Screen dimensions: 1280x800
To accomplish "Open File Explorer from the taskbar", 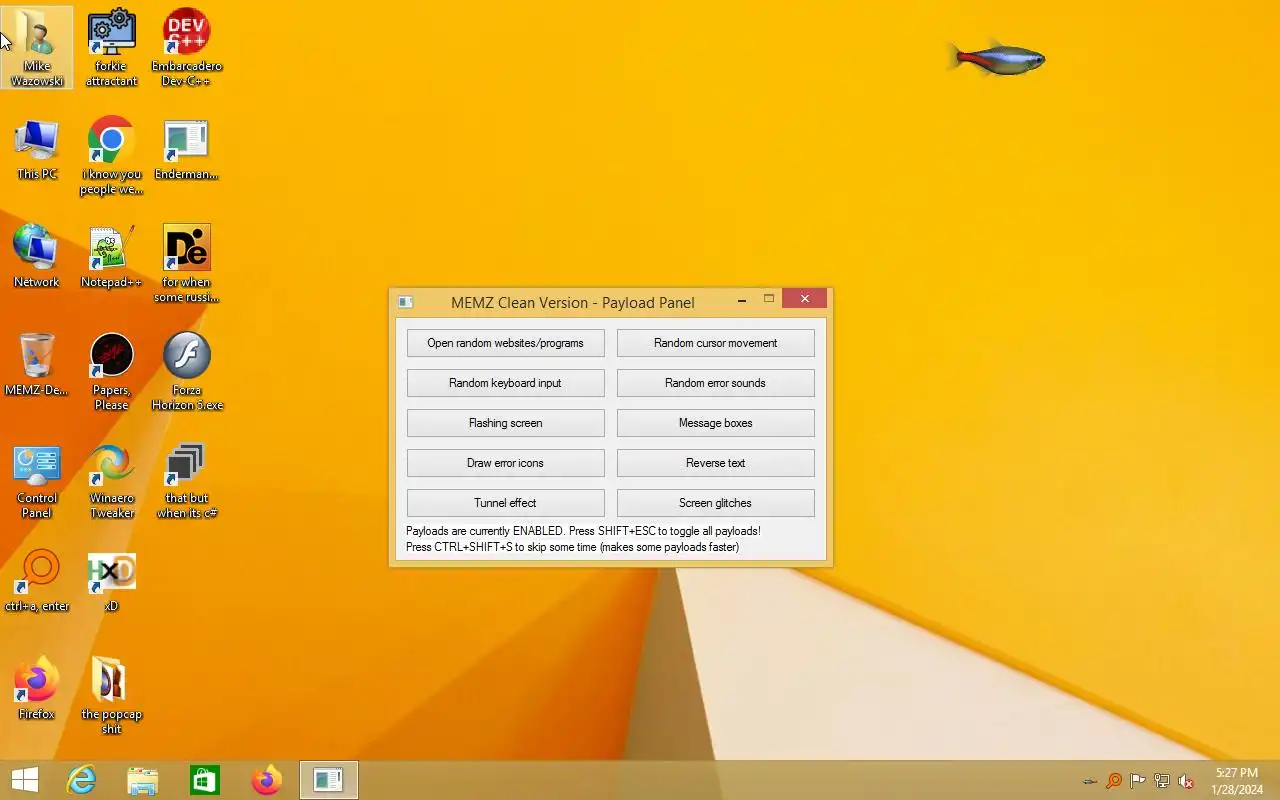I will click(143, 780).
